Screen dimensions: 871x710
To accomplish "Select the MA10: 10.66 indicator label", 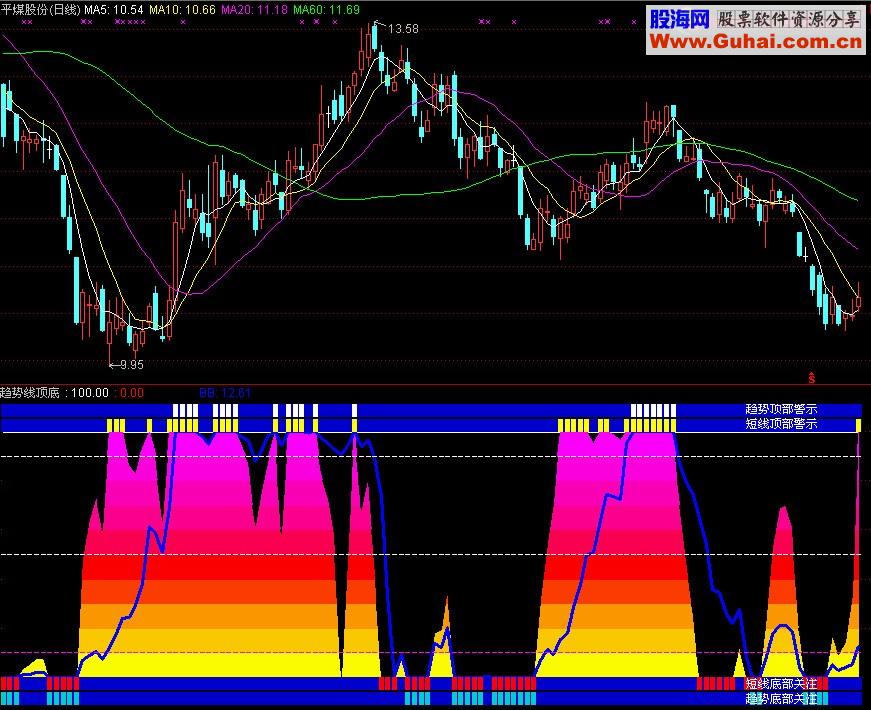I will point(182,9).
